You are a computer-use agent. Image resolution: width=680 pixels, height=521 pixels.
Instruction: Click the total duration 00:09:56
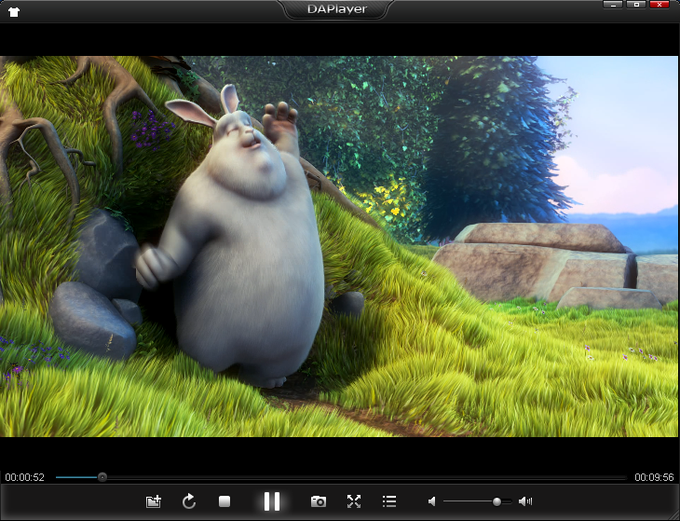654,478
